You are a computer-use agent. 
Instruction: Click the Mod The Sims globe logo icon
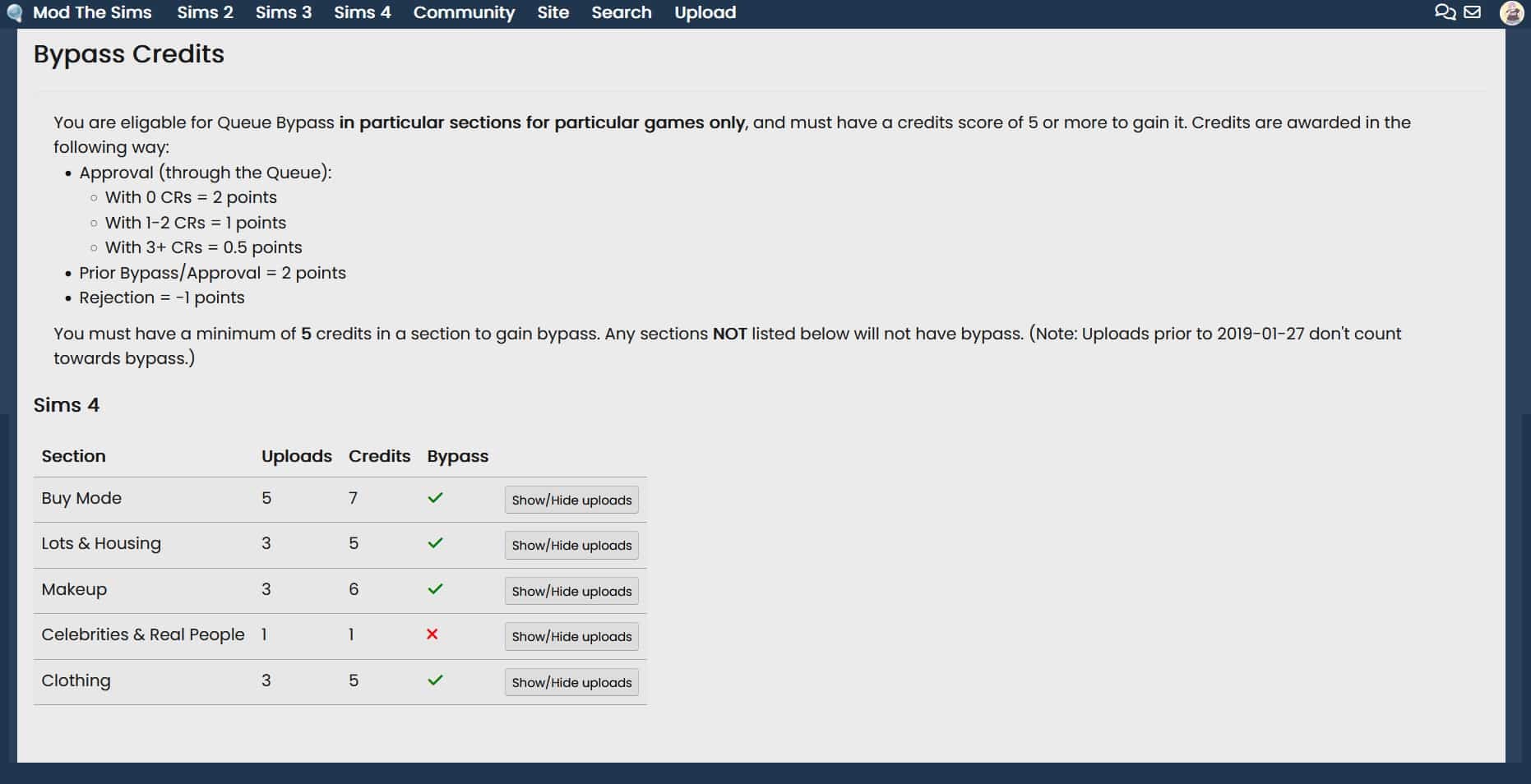click(14, 13)
